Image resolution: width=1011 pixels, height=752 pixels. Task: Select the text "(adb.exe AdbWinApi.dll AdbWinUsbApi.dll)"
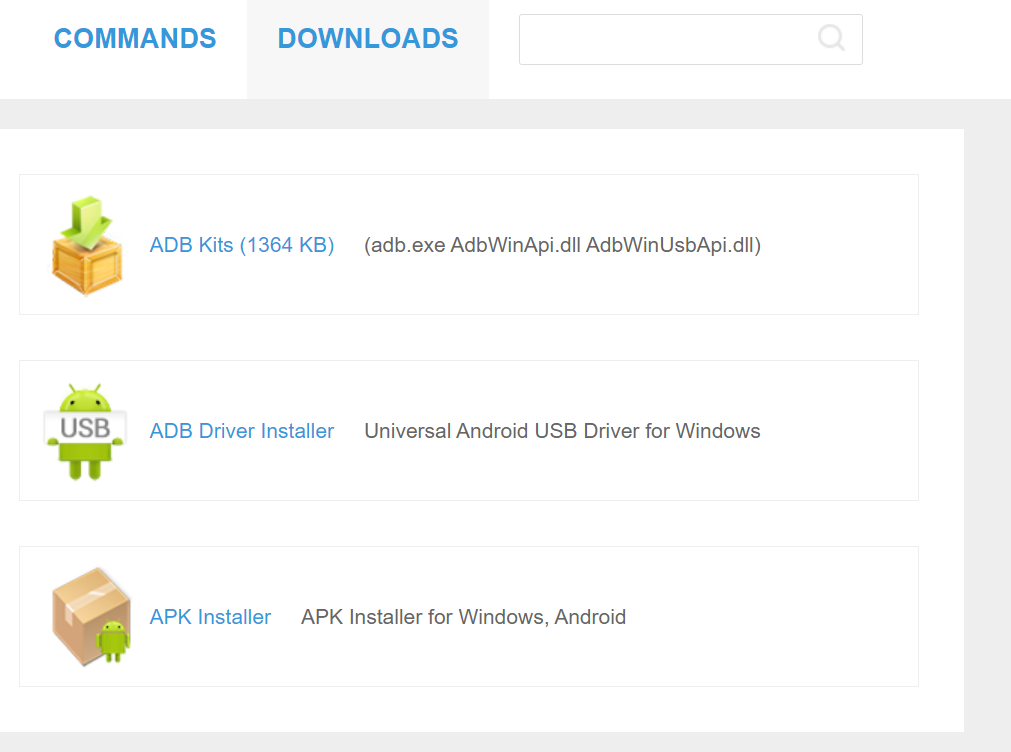tap(562, 245)
